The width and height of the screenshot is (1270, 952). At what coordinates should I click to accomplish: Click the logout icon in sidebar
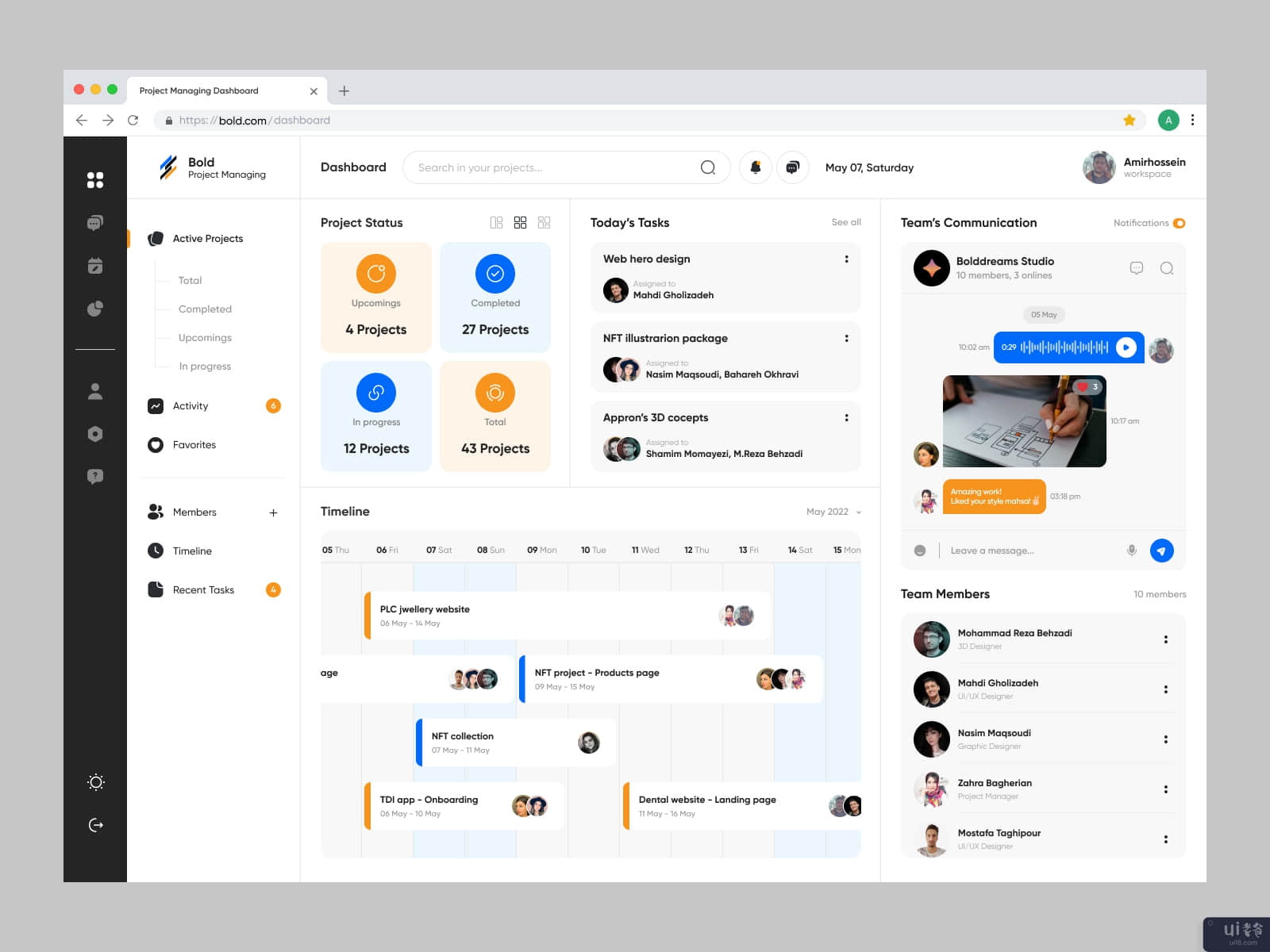[x=95, y=825]
